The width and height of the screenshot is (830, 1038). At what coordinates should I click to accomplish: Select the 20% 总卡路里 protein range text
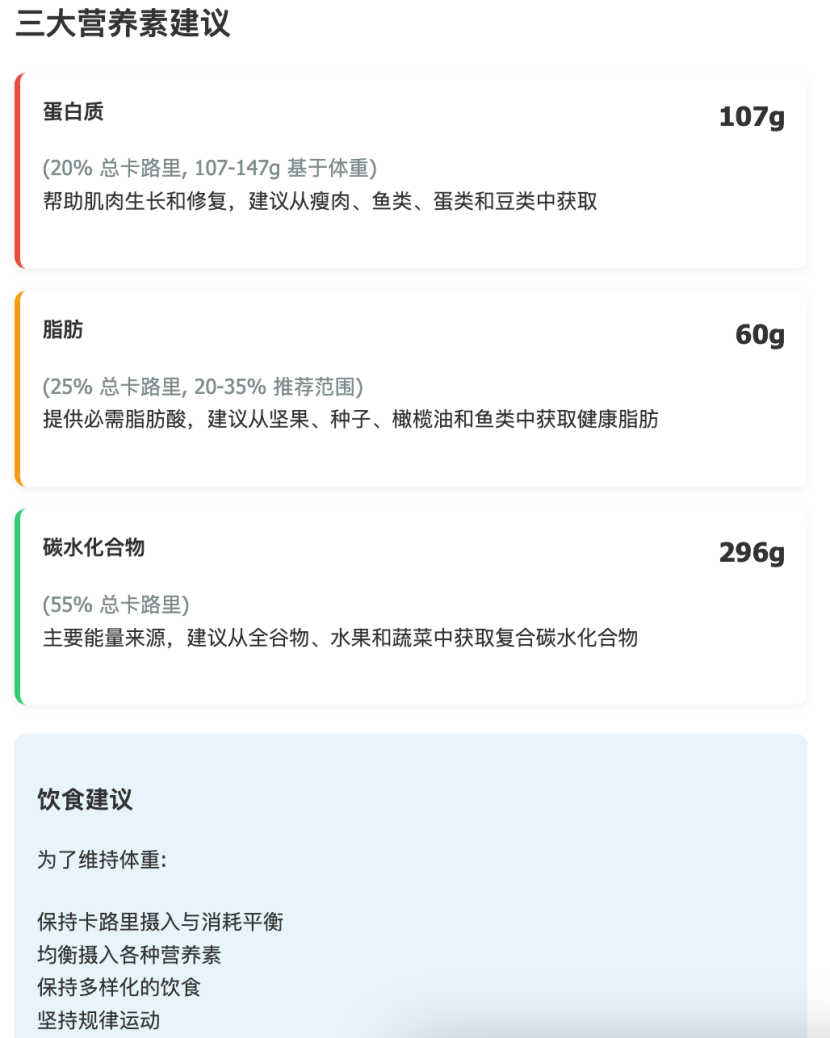210,168
